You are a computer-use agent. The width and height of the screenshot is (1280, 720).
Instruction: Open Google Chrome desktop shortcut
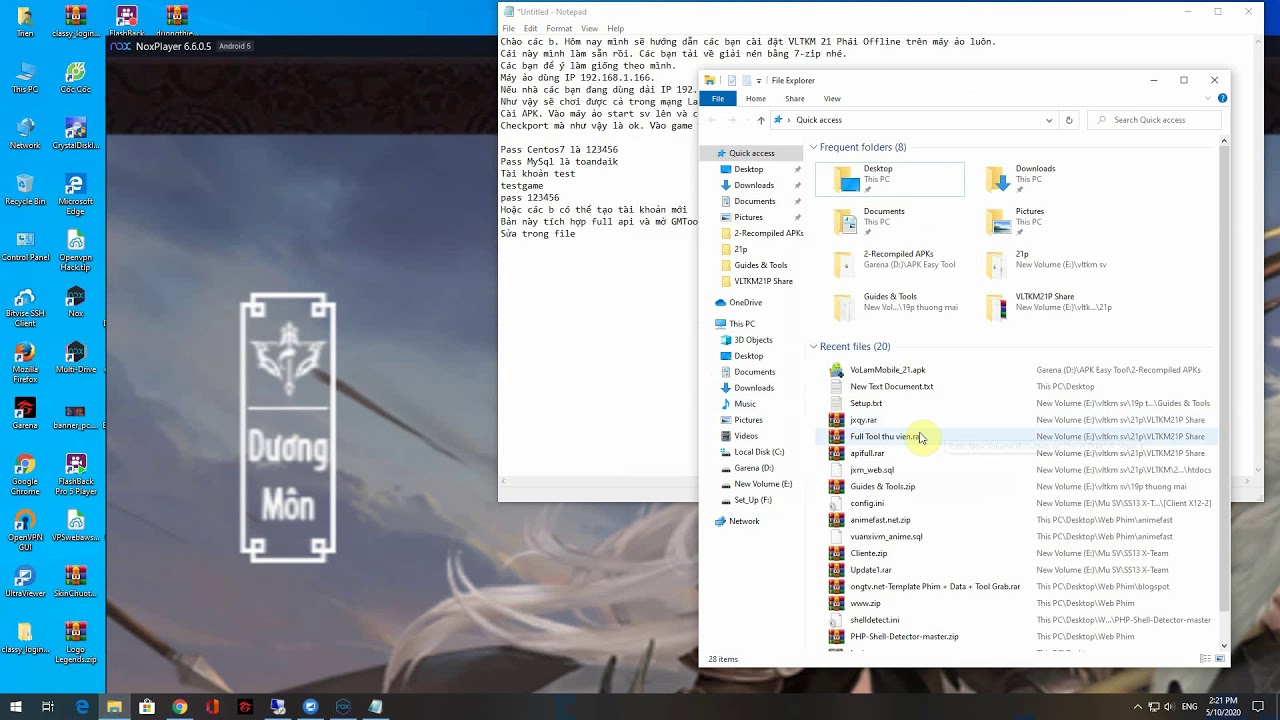25,473
